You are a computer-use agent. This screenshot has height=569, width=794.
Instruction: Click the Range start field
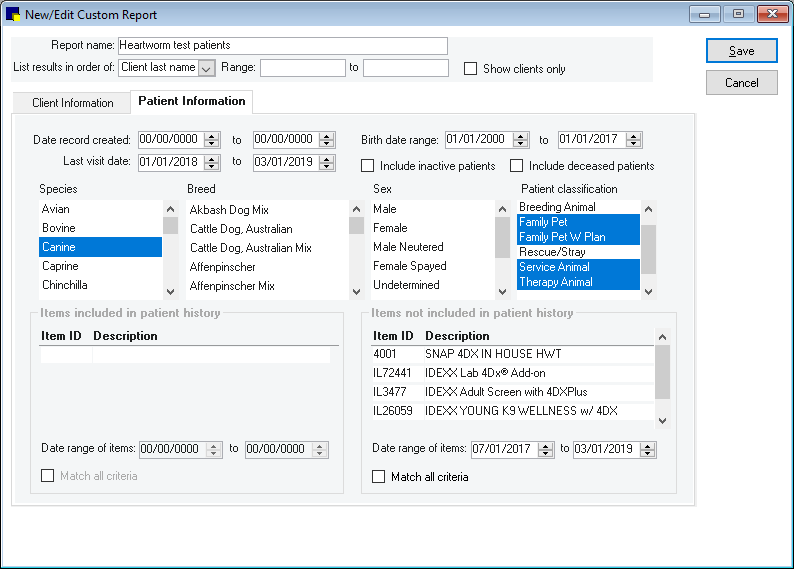[303, 68]
